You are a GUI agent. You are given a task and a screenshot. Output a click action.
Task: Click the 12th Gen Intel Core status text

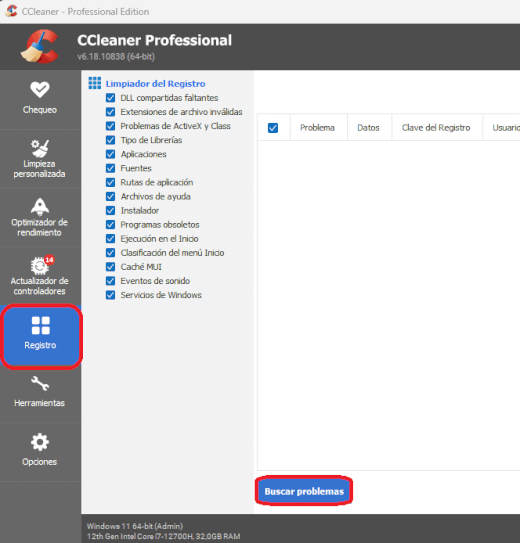point(163,536)
